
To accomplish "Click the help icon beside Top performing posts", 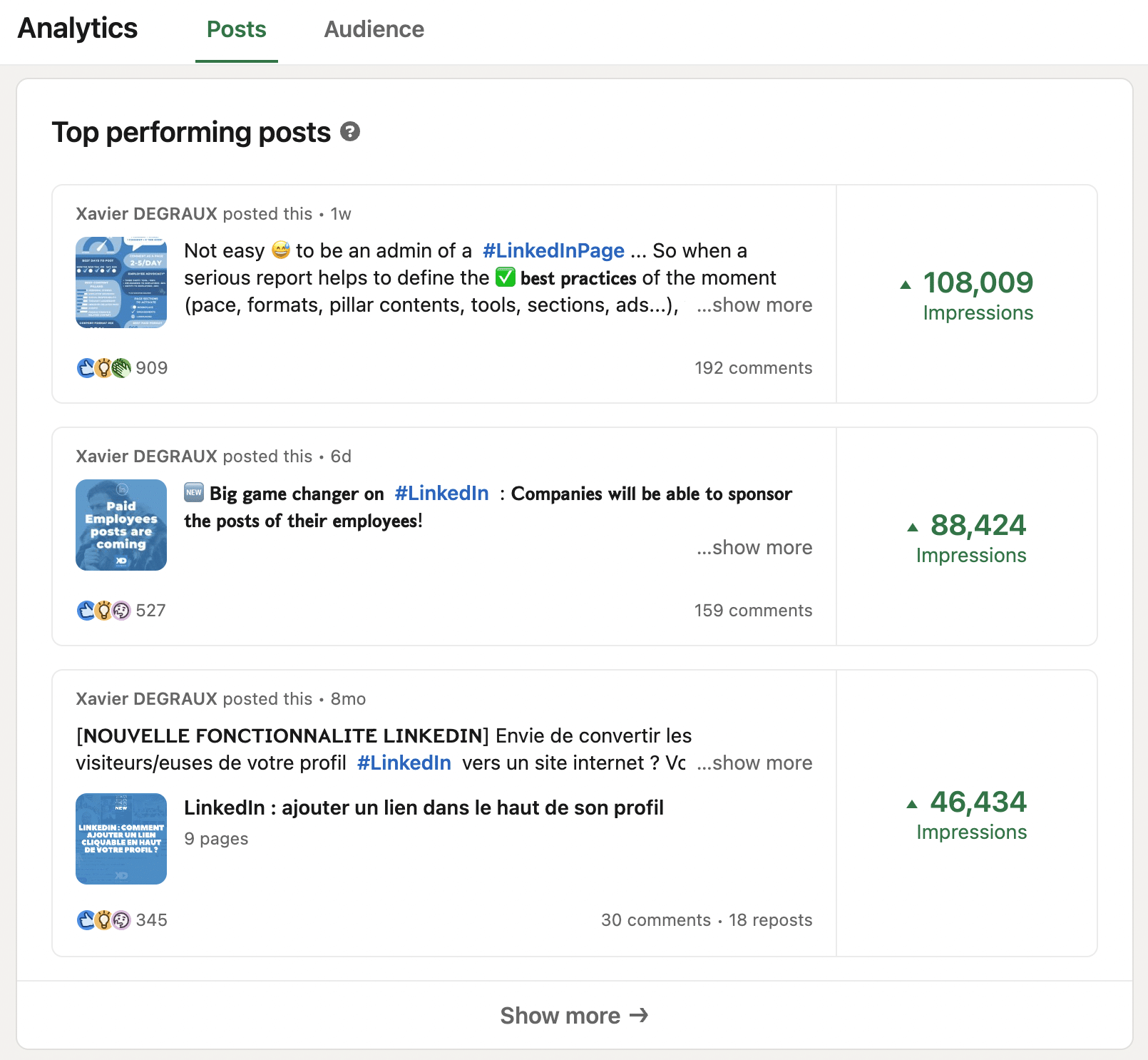I will (350, 132).
